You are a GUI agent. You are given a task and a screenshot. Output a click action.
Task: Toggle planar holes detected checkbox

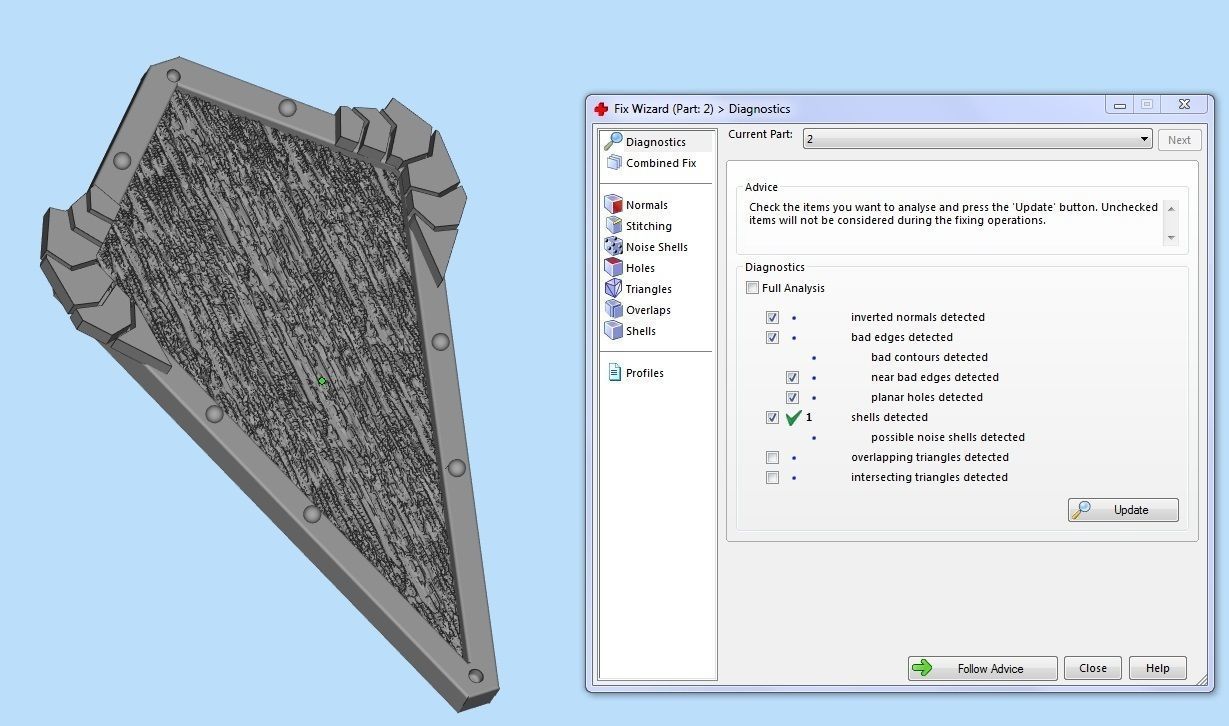792,397
